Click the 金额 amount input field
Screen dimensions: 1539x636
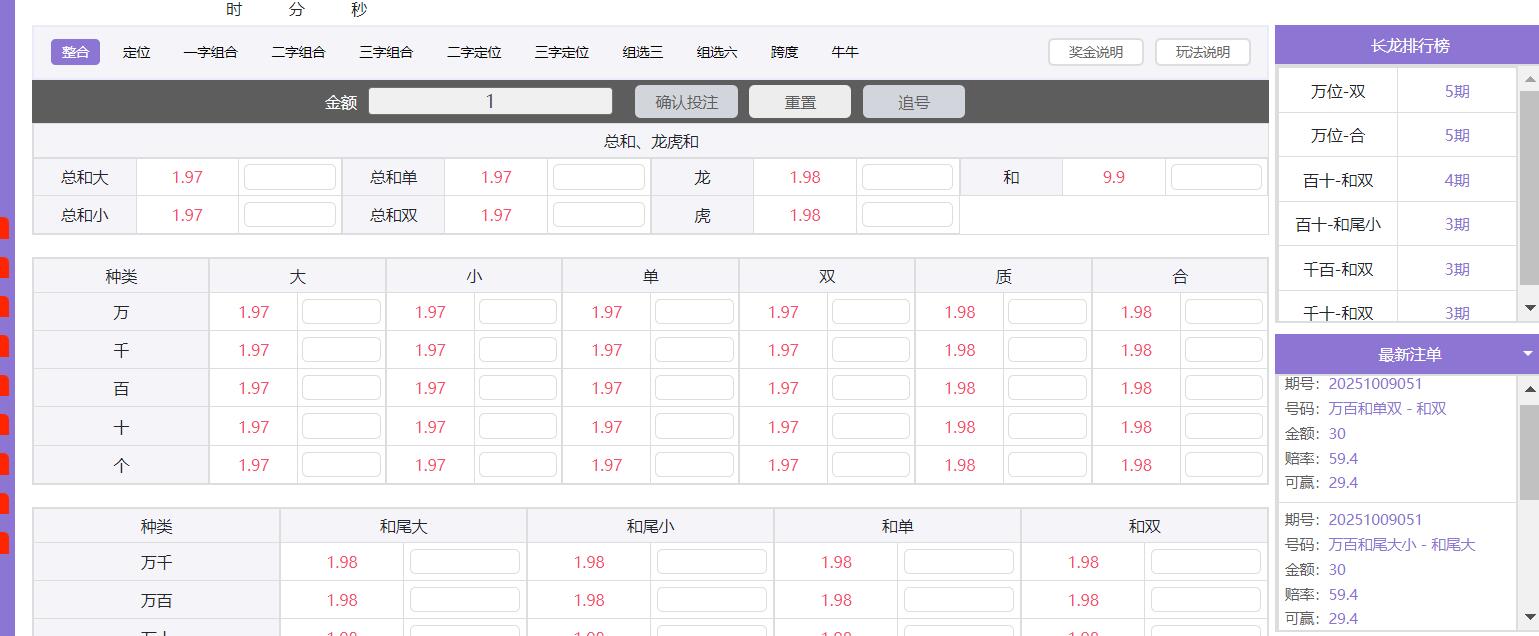(x=490, y=101)
